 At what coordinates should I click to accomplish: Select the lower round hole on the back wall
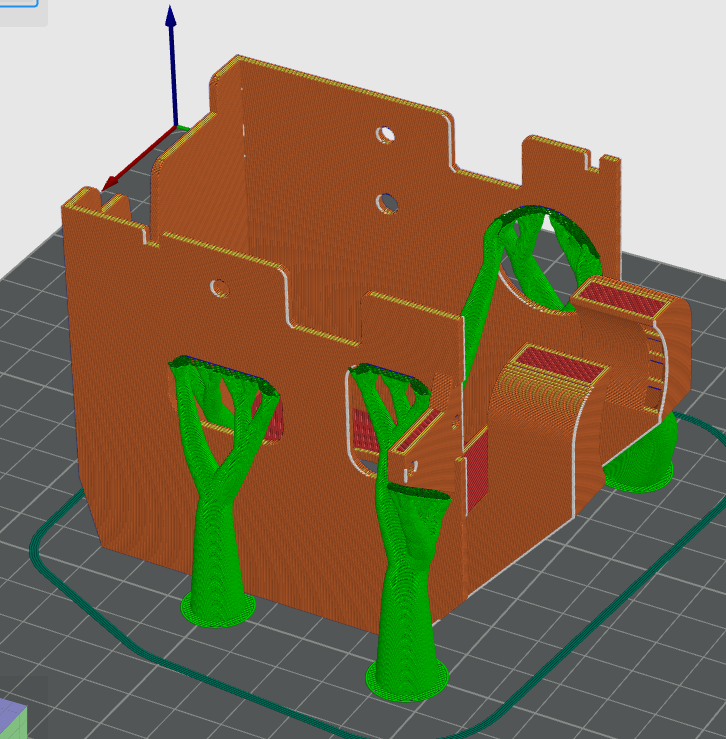386,204
